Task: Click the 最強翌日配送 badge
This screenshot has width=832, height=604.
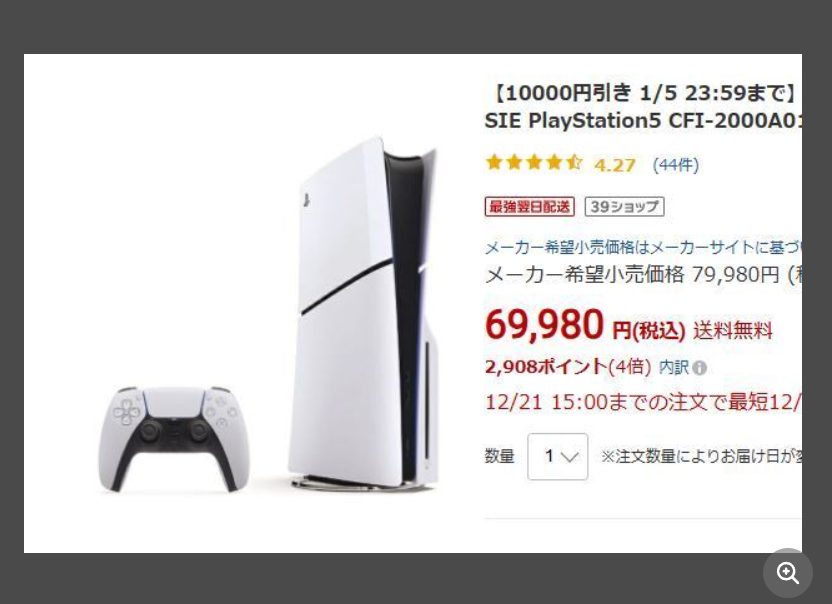Action: 530,206
